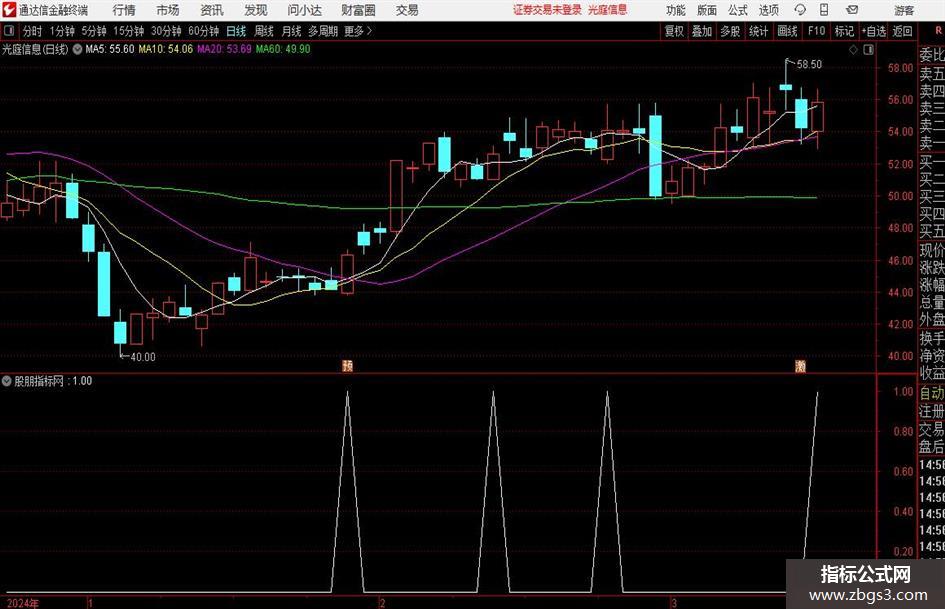The width and height of the screenshot is (945, 609).
Task: Click the MA5: 55.60 value
Action: (110, 49)
